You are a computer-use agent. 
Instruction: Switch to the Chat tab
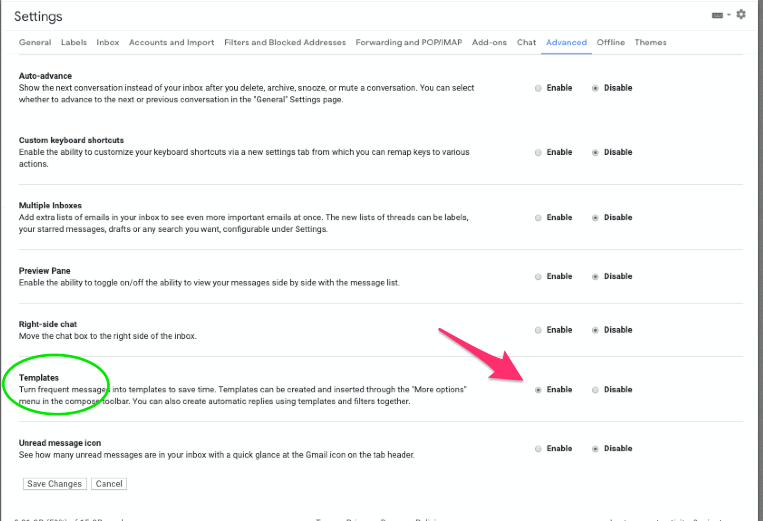[527, 42]
